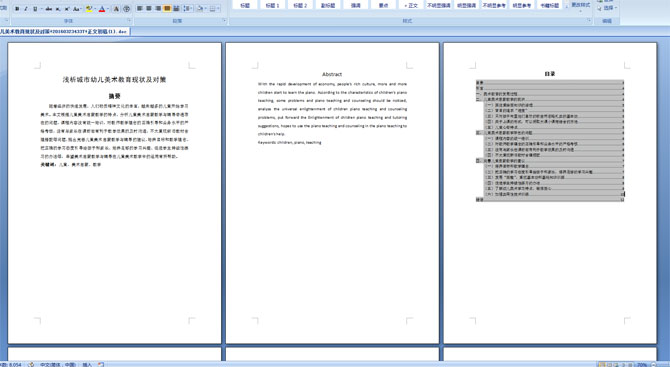Viewport: 670px width, 367px height.
Task: Center align the text
Action: click(x=149, y=8)
